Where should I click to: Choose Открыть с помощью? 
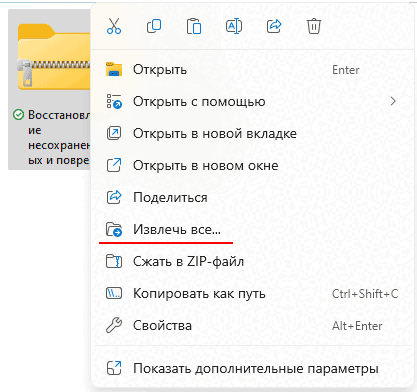pos(252,101)
